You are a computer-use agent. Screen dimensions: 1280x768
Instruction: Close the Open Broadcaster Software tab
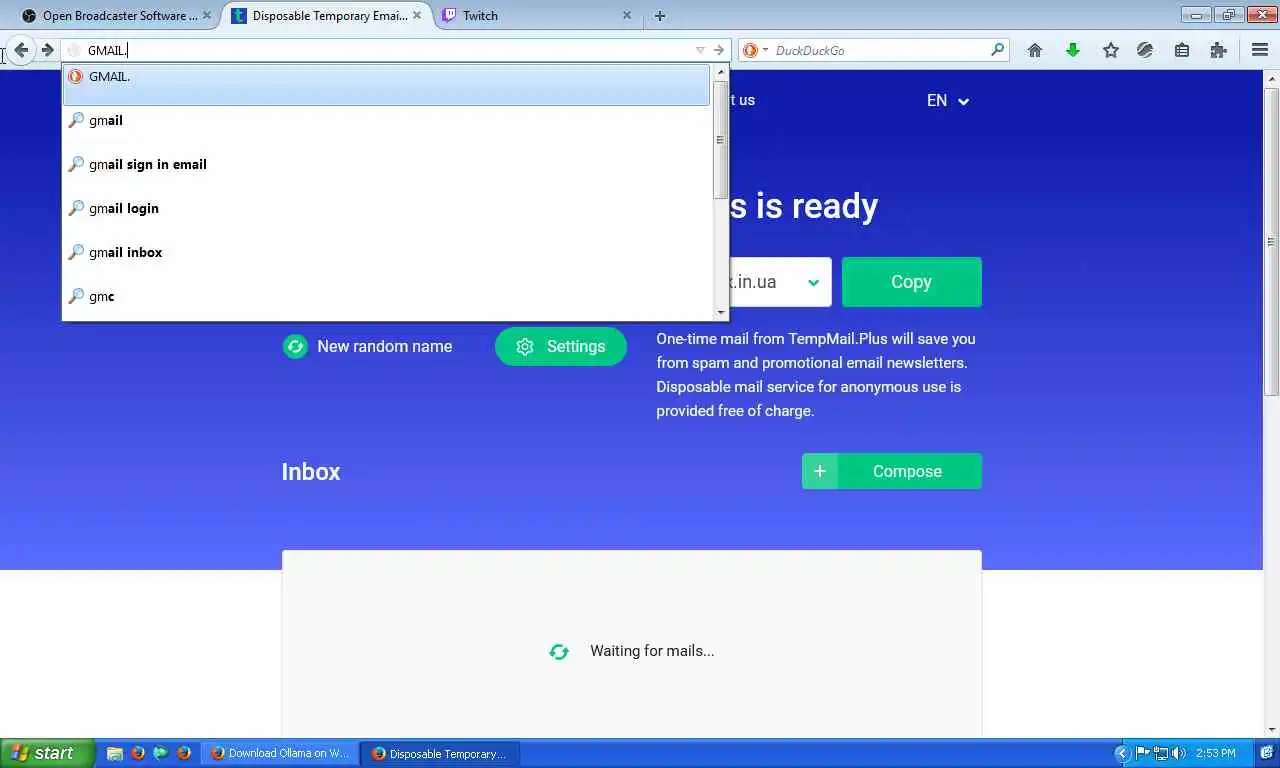point(207,15)
